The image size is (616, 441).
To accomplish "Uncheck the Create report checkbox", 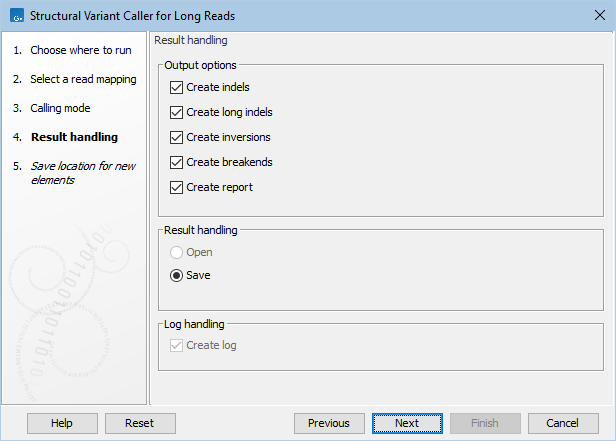I will click(177, 187).
